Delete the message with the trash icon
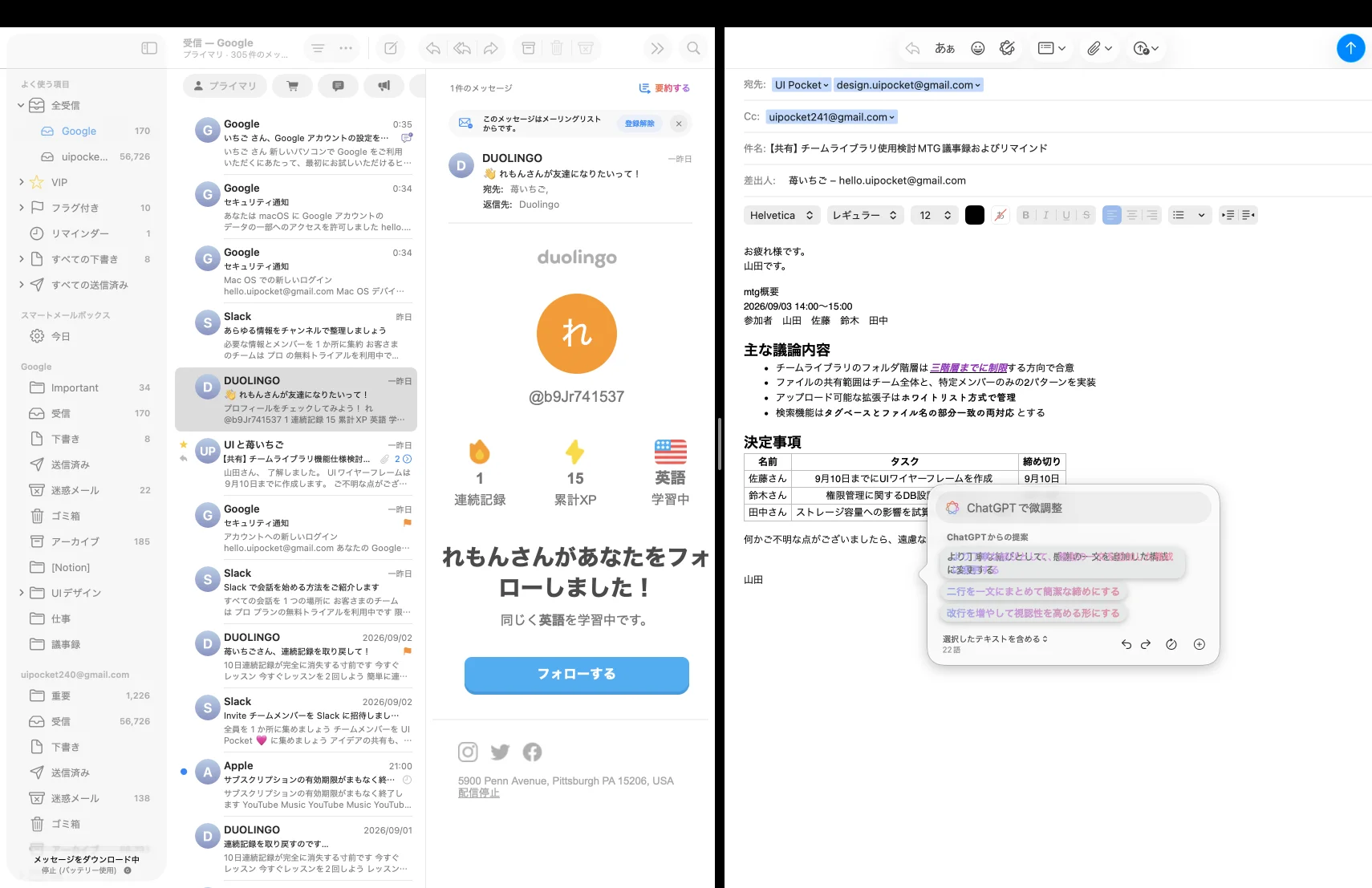This screenshot has width=1372, height=888. pos(557,48)
